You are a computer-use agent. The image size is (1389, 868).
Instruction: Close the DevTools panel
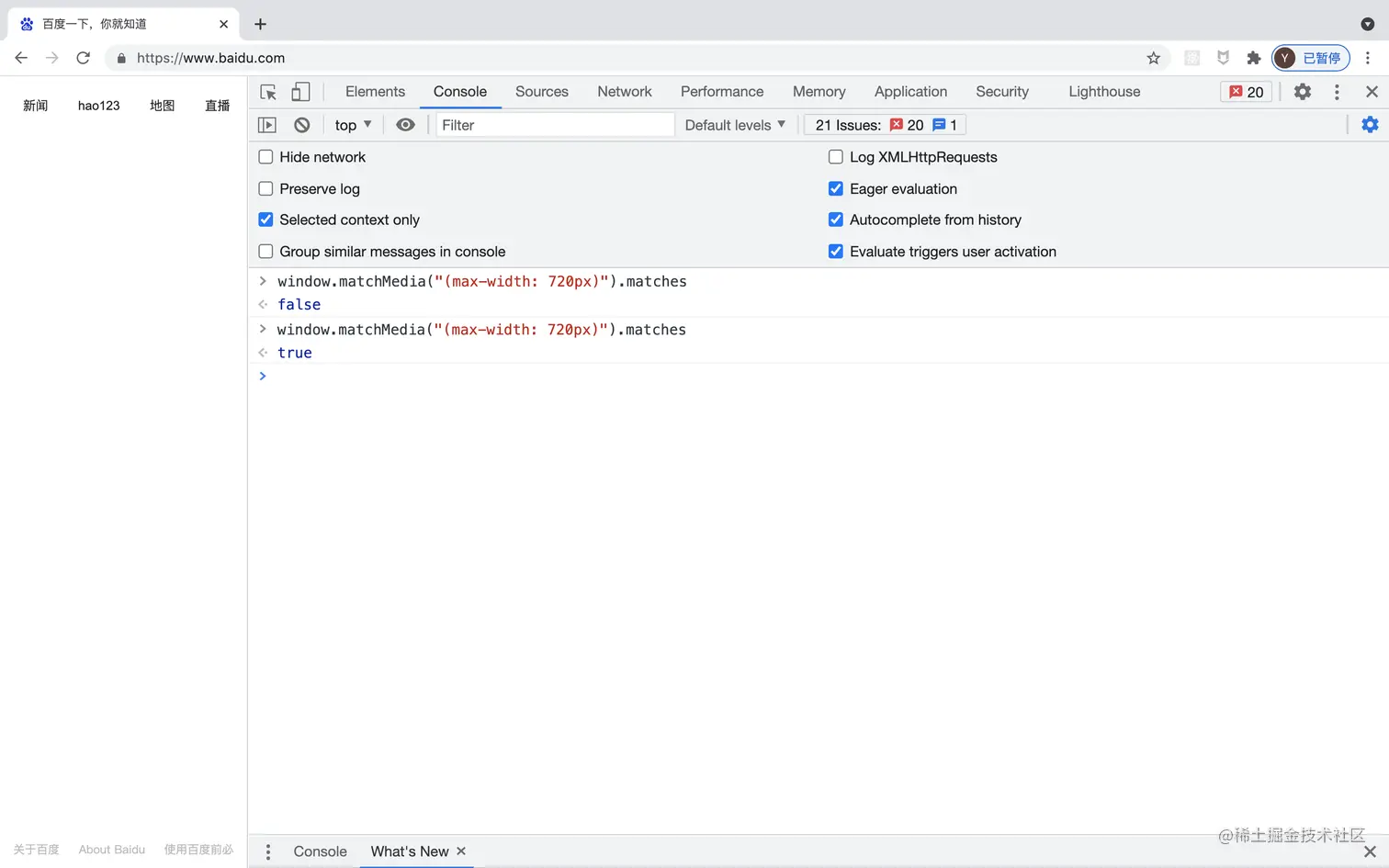tap(1372, 92)
